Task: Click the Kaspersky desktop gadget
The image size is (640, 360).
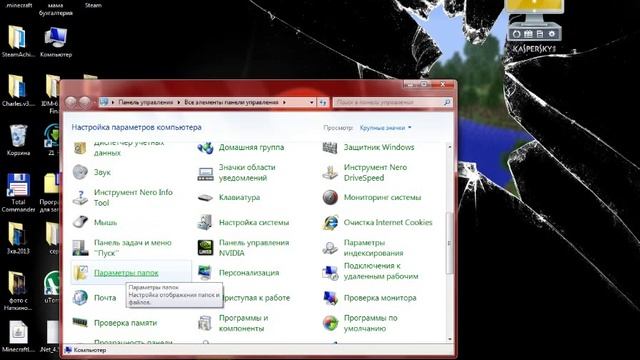Action: click(x=534, y=26)
